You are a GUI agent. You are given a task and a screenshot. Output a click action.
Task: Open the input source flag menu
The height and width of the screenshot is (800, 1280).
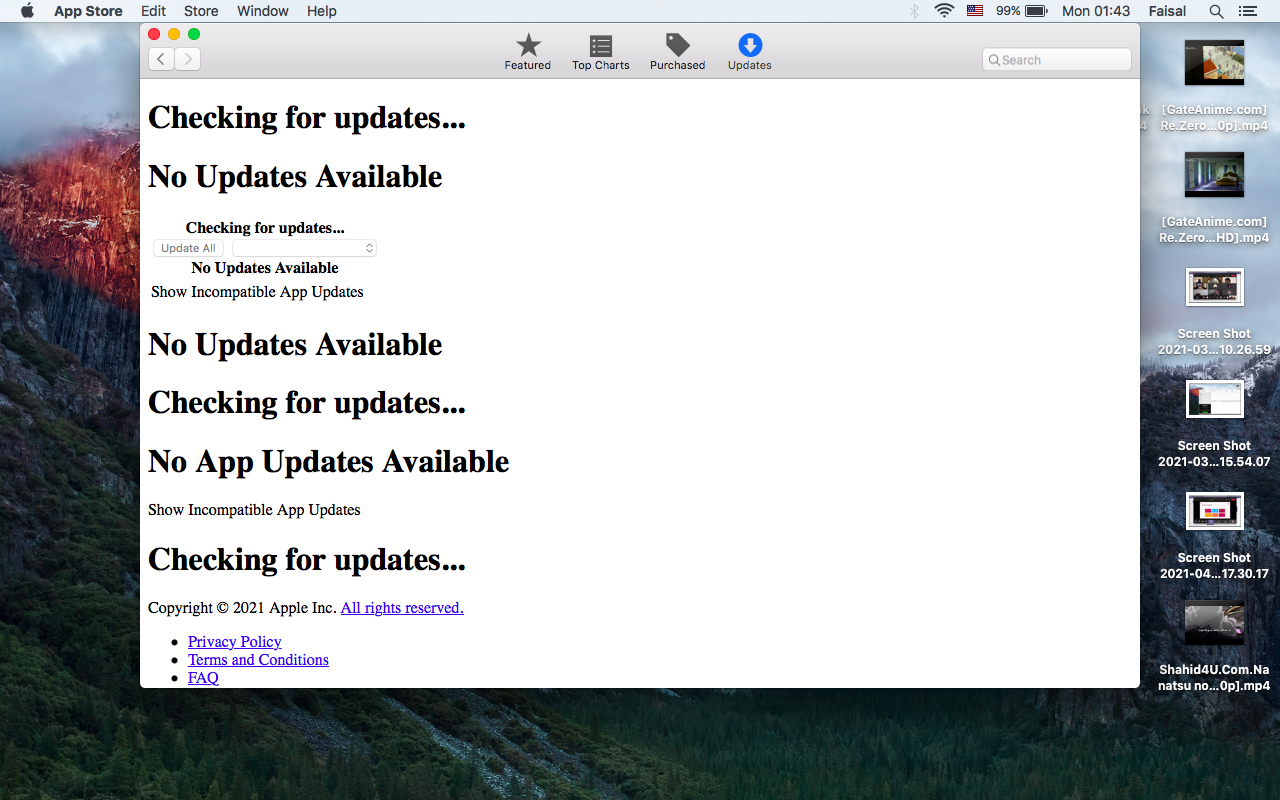(975, 11)
